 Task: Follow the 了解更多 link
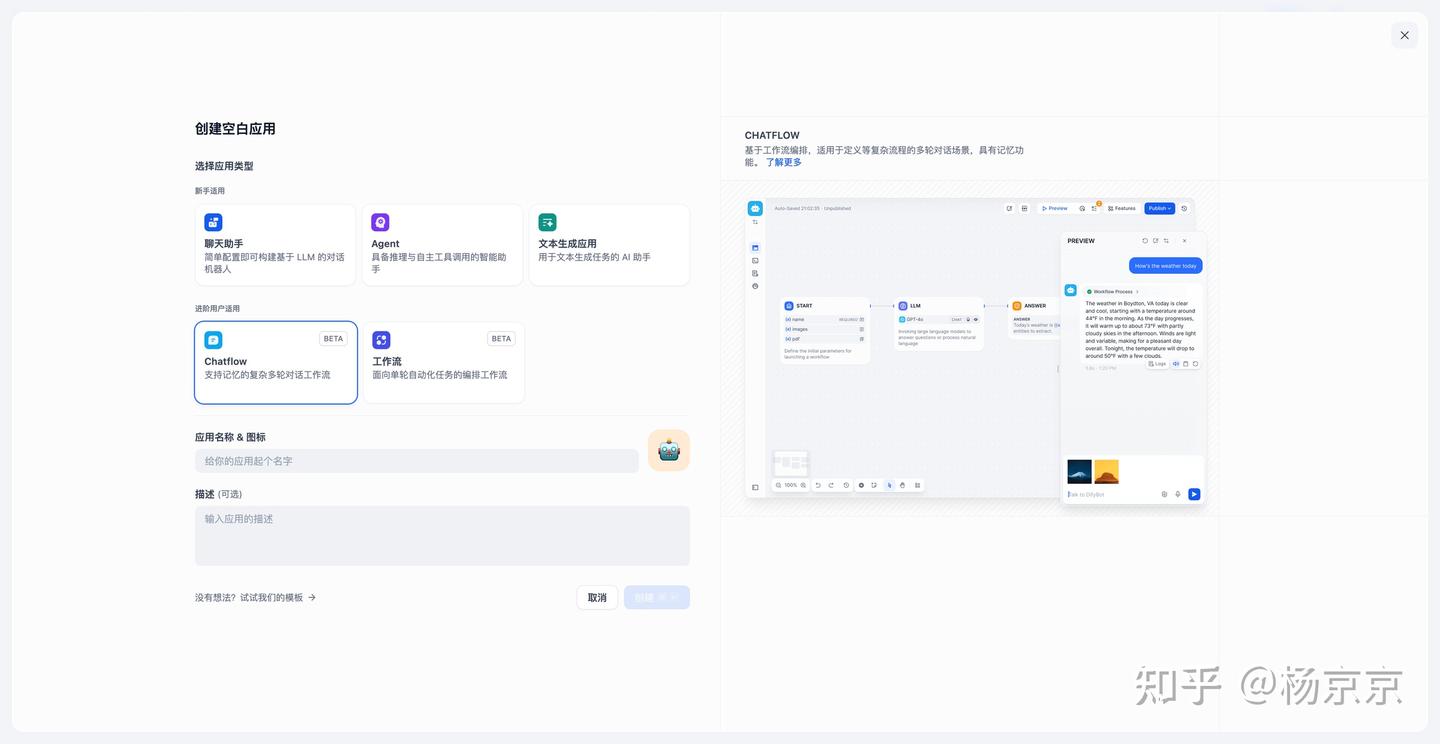coord(784,162)
